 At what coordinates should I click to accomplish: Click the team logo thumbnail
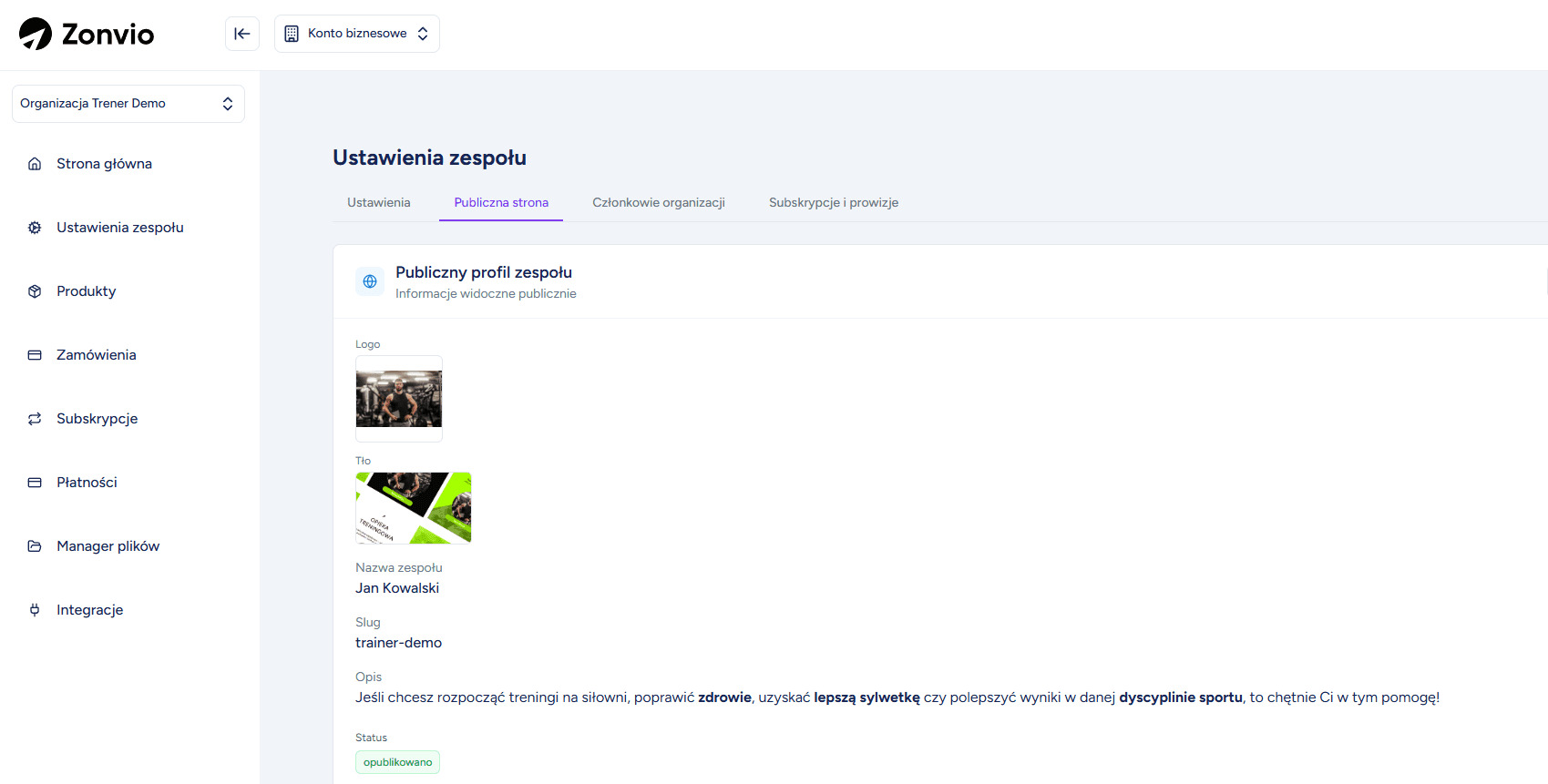coord(399,399)
